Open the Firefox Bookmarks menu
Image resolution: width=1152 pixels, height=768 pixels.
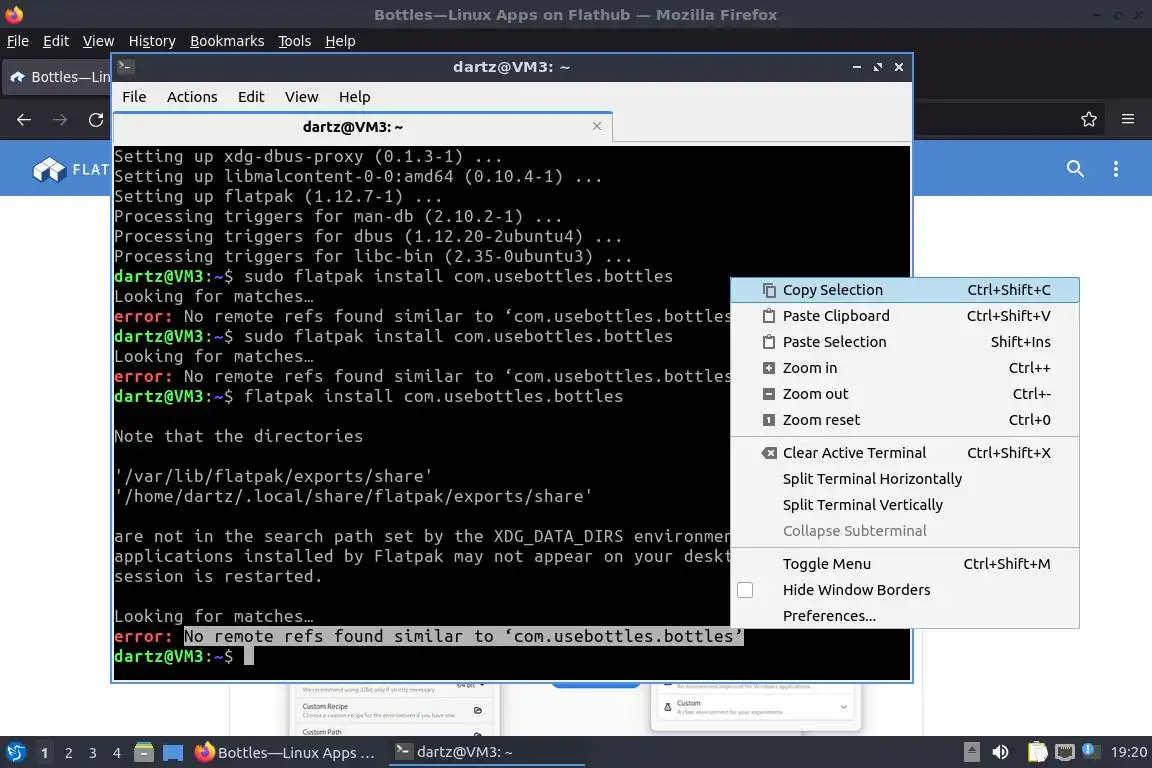(x=227, y=41)
